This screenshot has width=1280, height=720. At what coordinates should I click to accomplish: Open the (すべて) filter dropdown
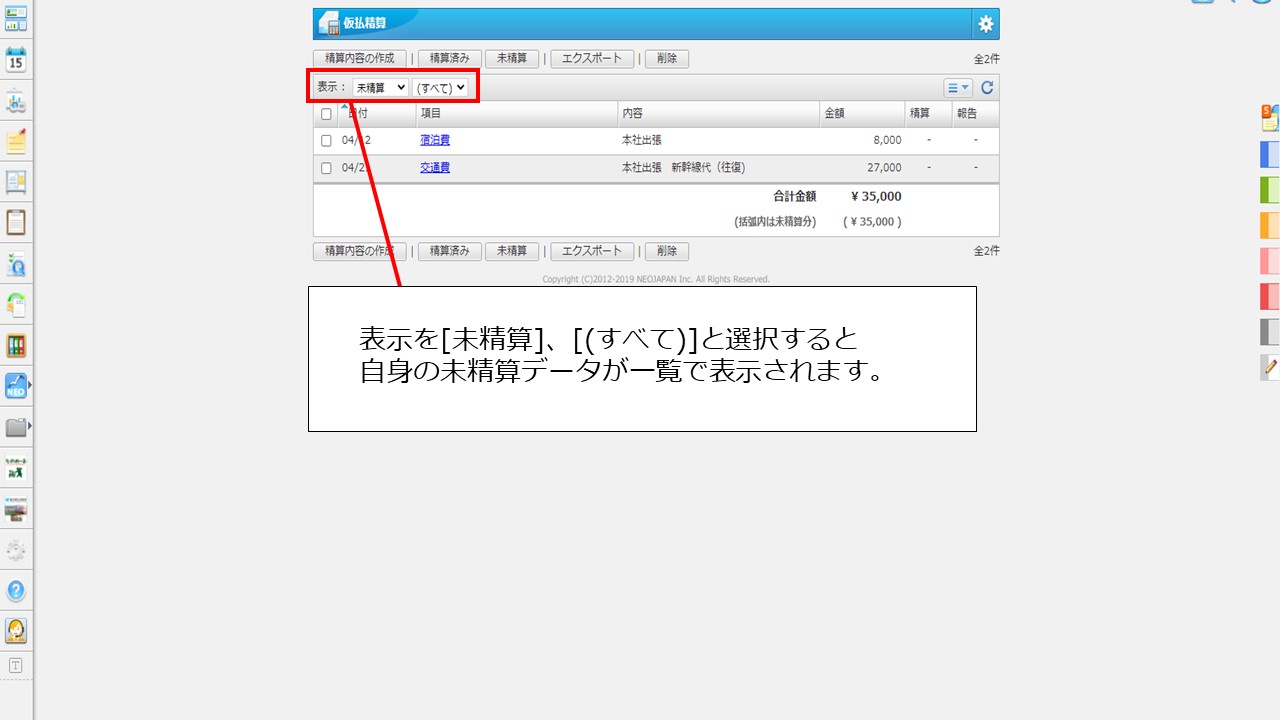coord(441,88)
